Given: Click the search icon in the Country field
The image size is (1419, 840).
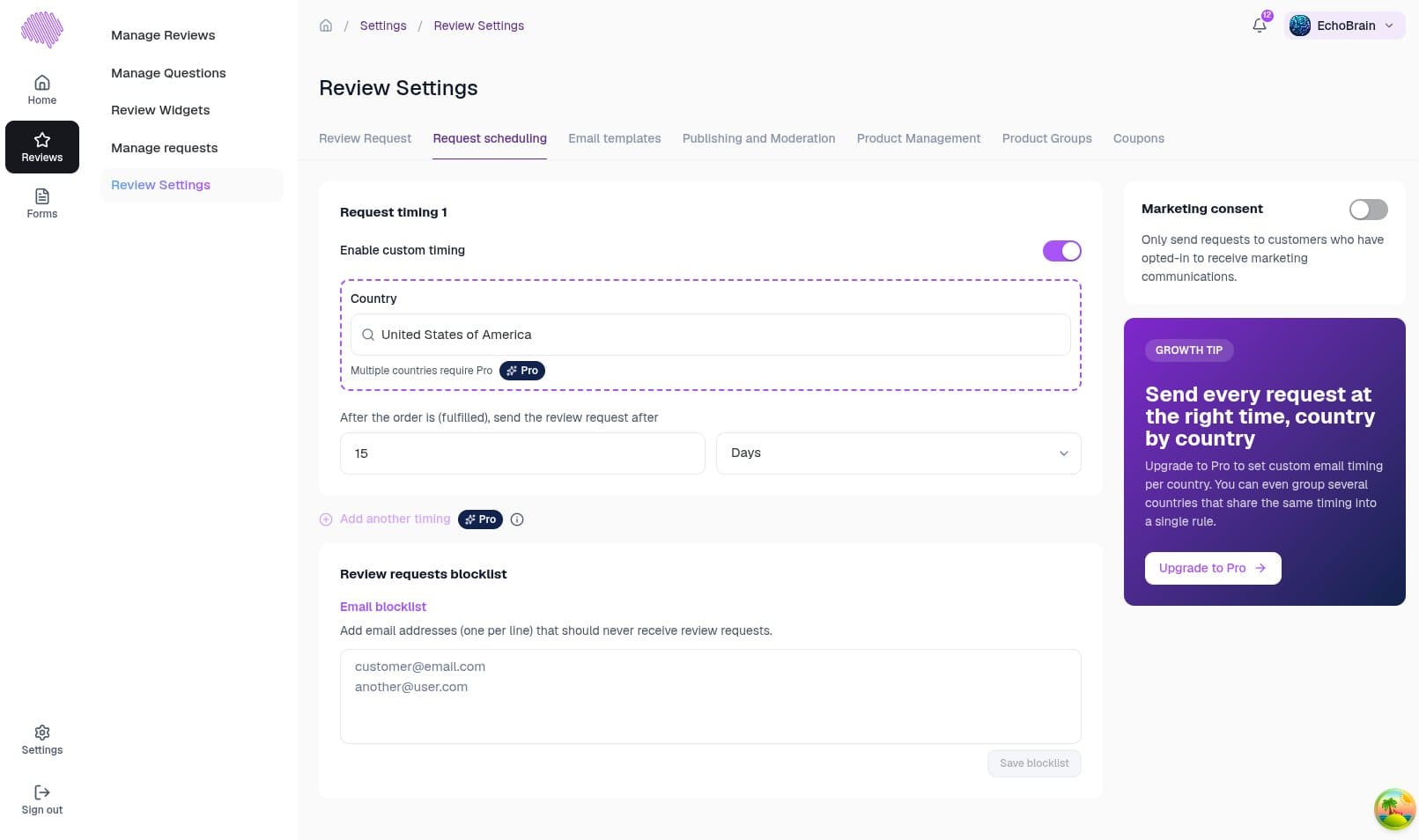Looking at the screenshot, I should (368, 335).
